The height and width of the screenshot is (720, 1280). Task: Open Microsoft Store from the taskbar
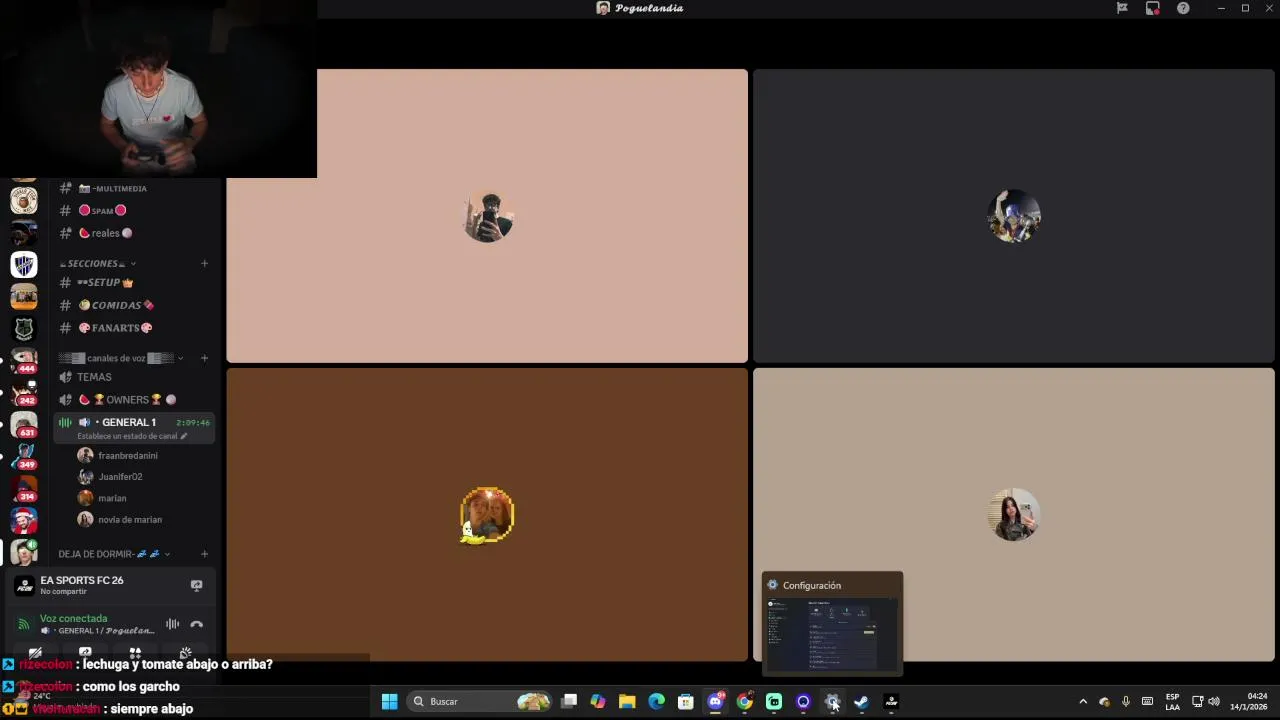(686, 701)
